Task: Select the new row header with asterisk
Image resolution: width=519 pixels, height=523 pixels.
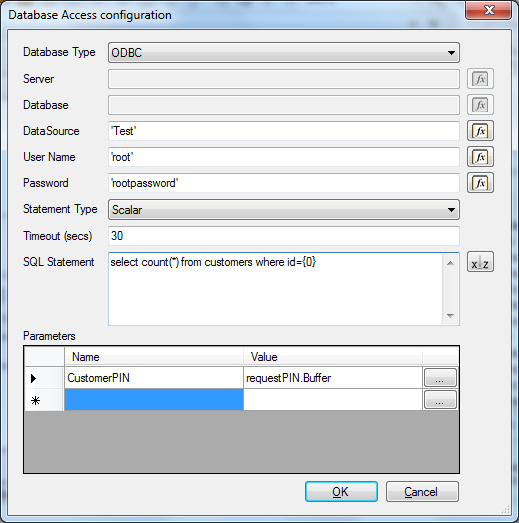Action: 44,400
